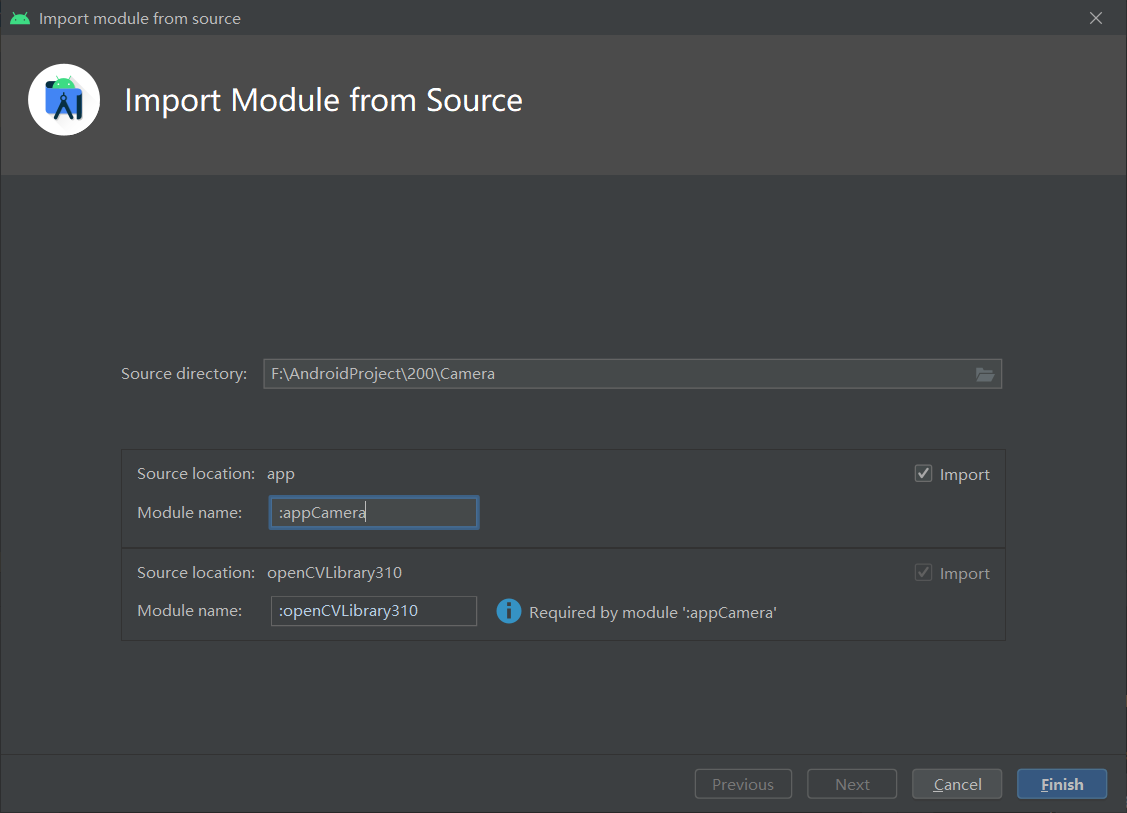Focus the :appCamera module name field
The image size is (1127, 813).
374,513
